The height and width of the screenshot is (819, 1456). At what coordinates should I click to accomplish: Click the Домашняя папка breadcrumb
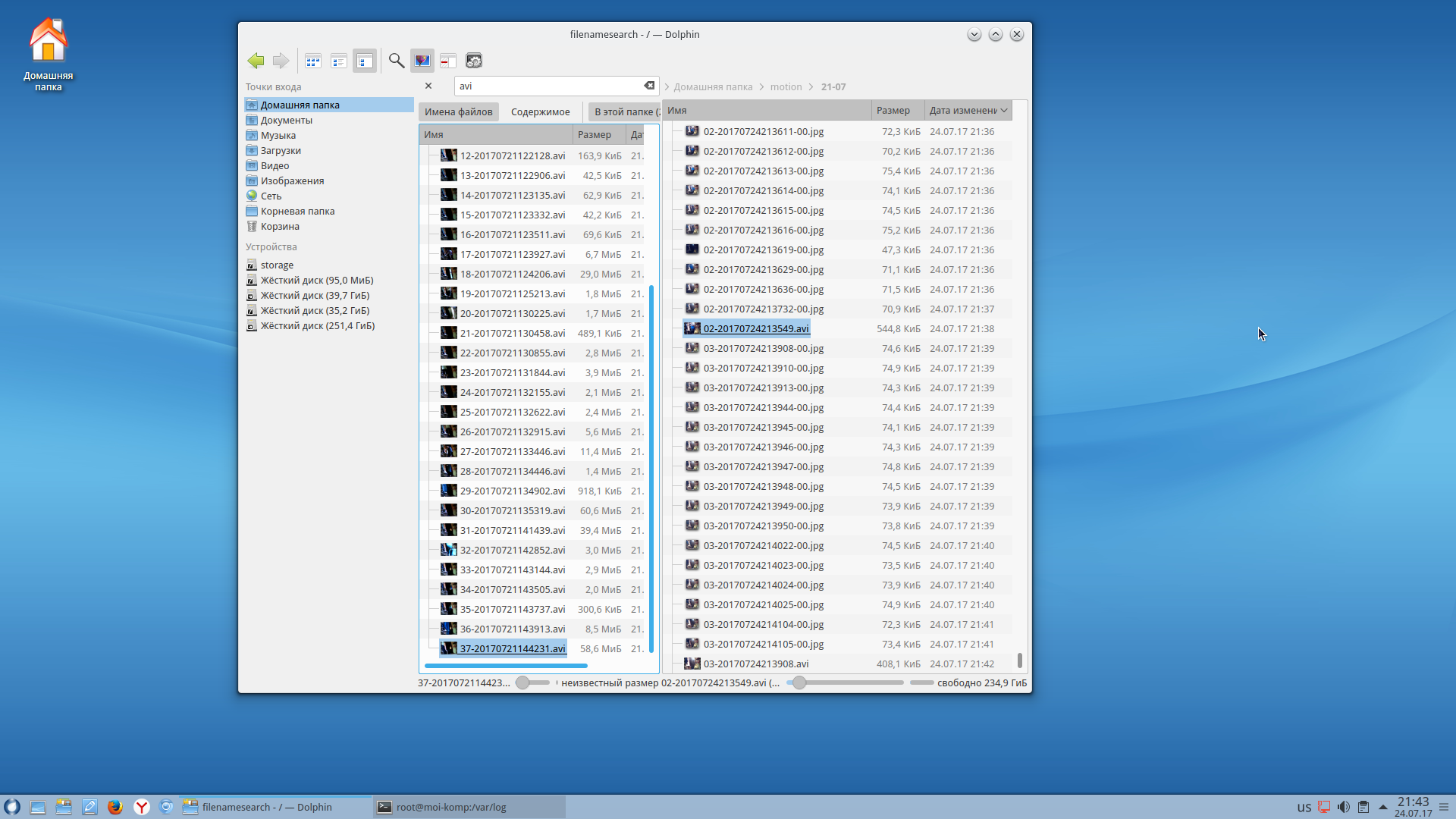tap(713, 87)
